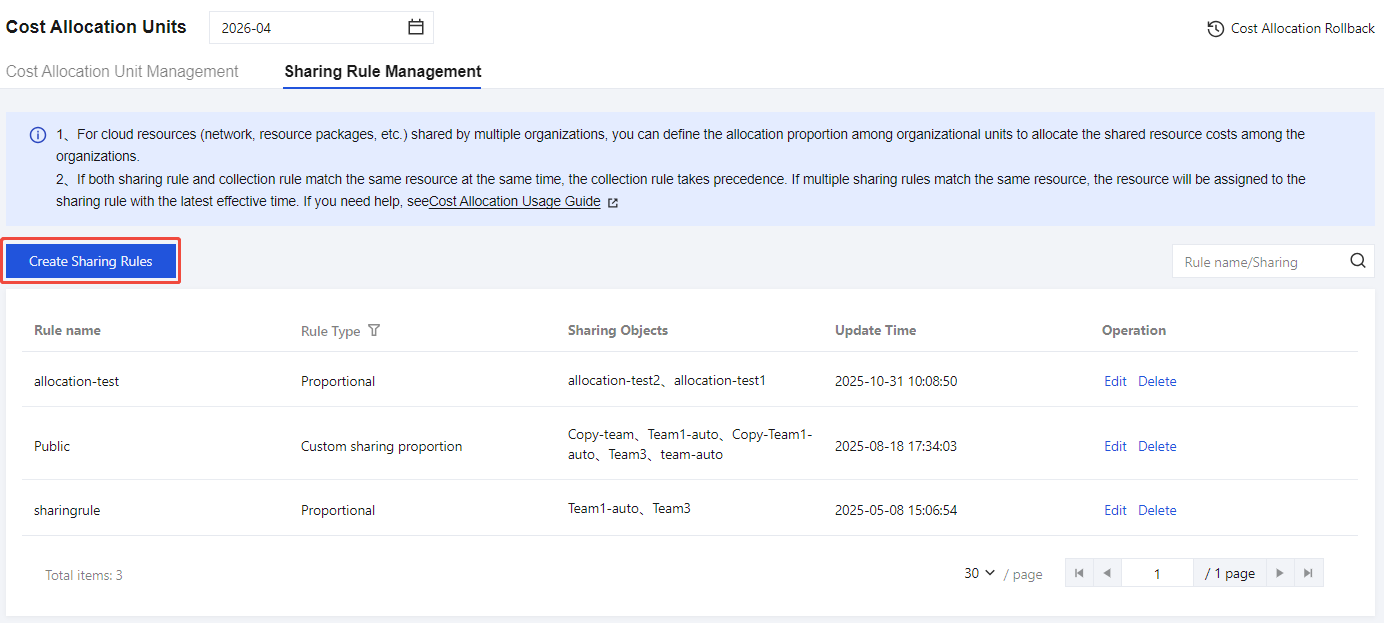Click the page number input box
This screenshot has width=1384, height=623.
pos(1157,573)
